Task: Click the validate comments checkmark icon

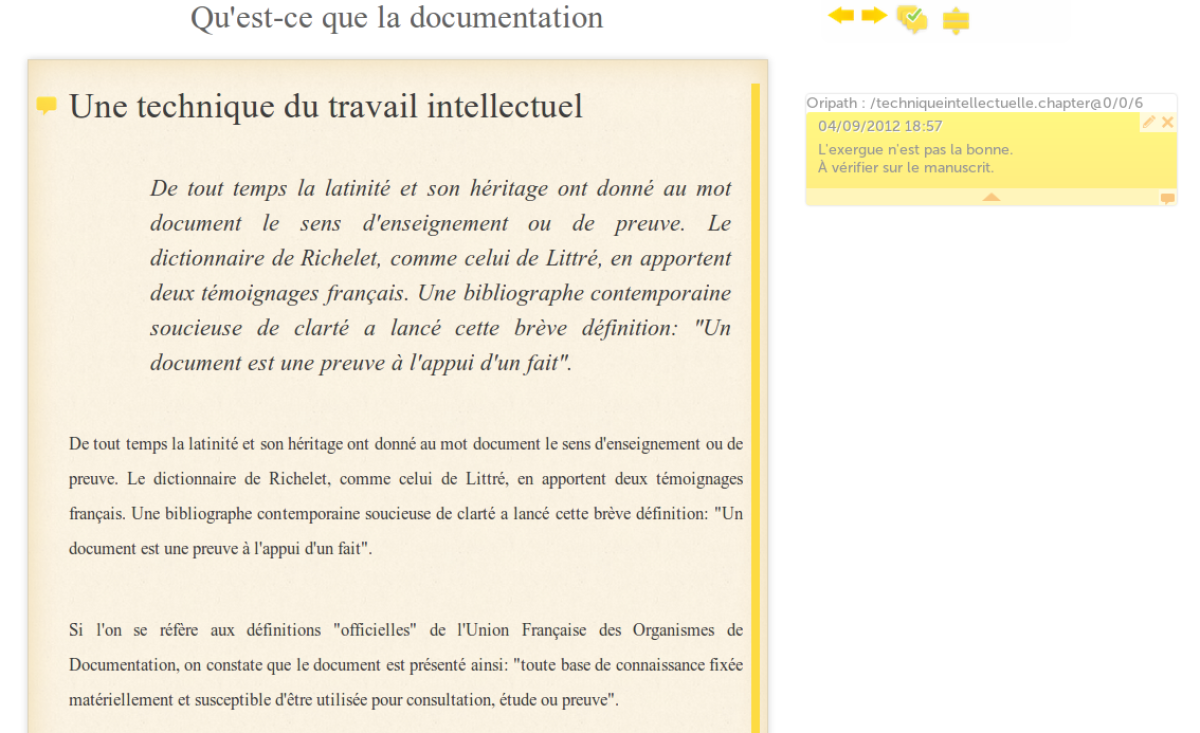Action: (912, 19)
